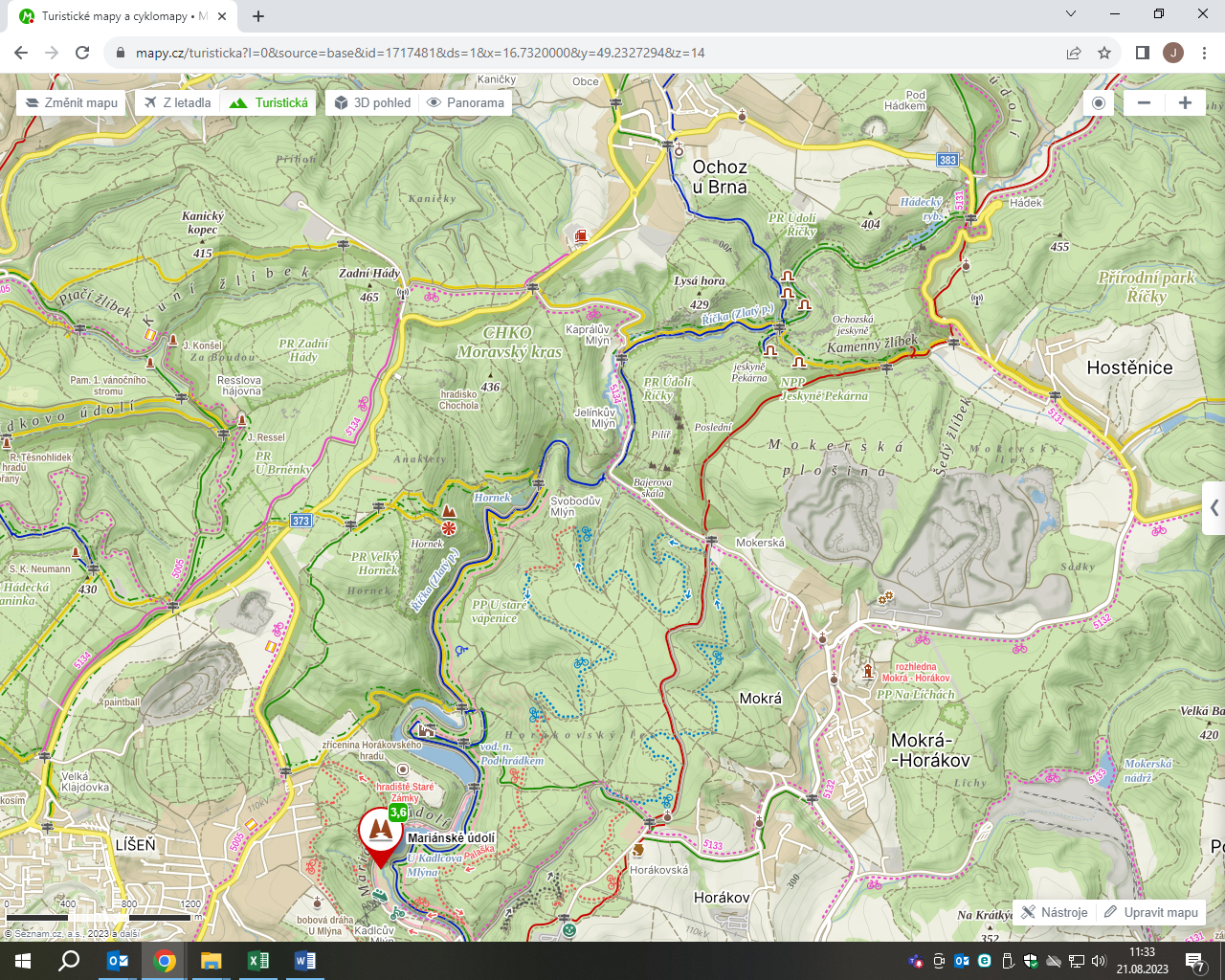Viewport: 1225px width, 980px height.
Task: Click the red Mariánské údolí map pin
Action: tap(380, 835)
